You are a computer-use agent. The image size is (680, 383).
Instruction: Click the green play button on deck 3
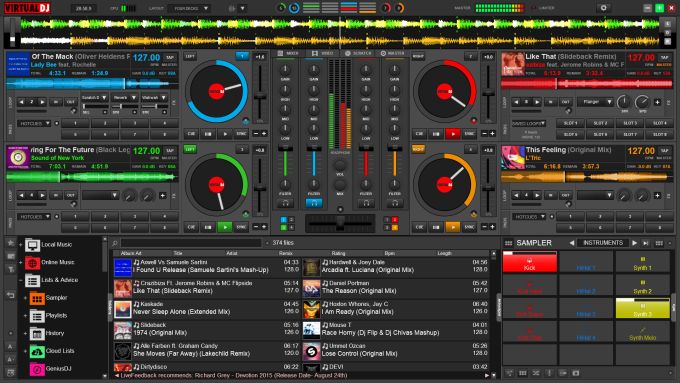coord(225,226)
